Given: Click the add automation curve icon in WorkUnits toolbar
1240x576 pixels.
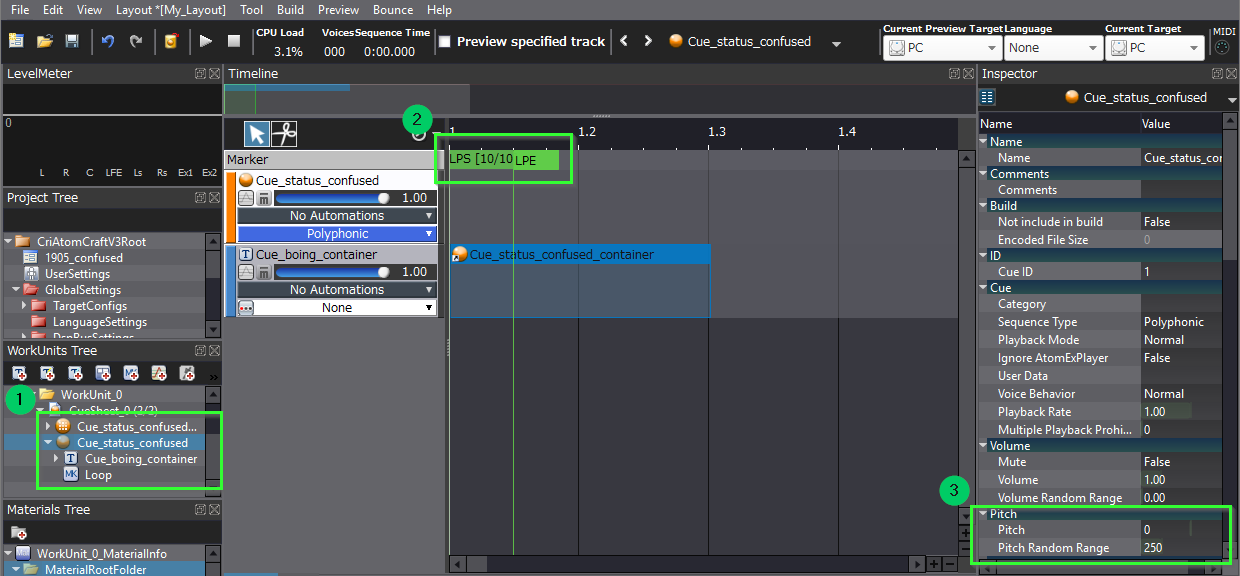Looking at the screenshot, I should (x=159, y=373).
